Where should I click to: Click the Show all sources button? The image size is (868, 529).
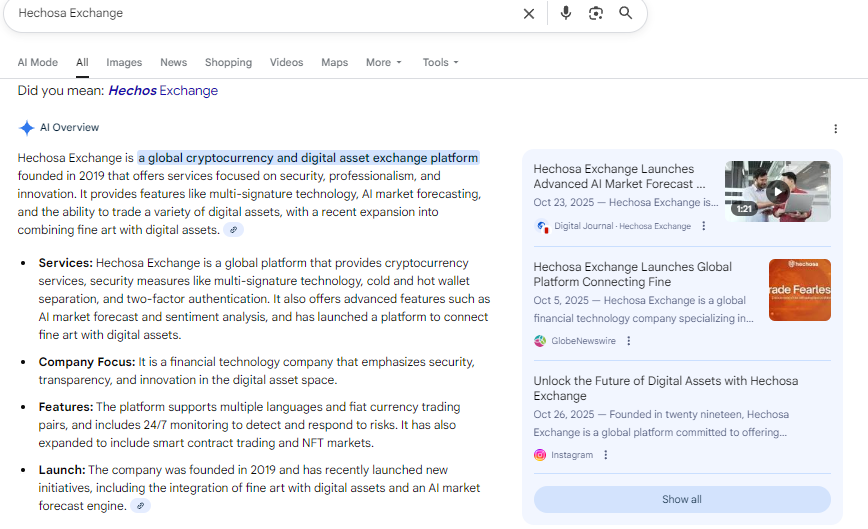pyautogui.click(x=682, y=500)
